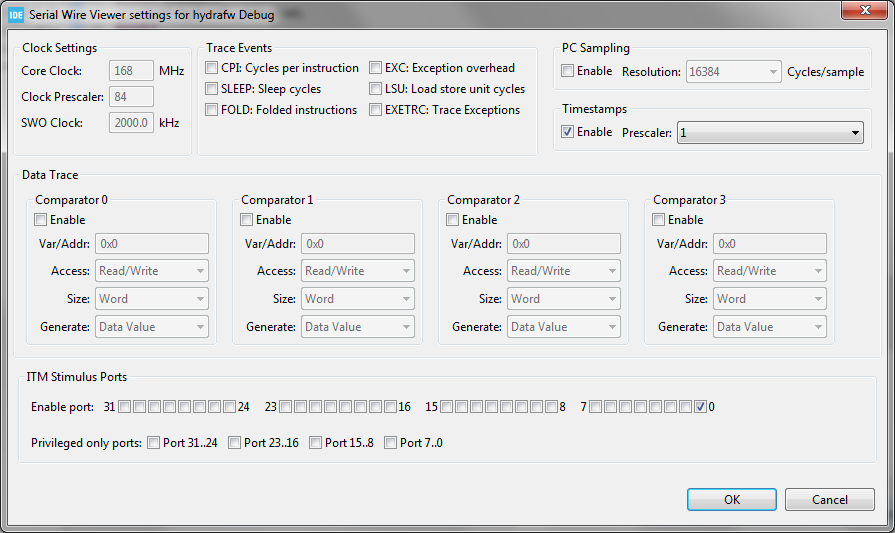Screen dimensions: 895x533
Task: Enable Comparator 3 checkbox
Action: coord(659,220)
